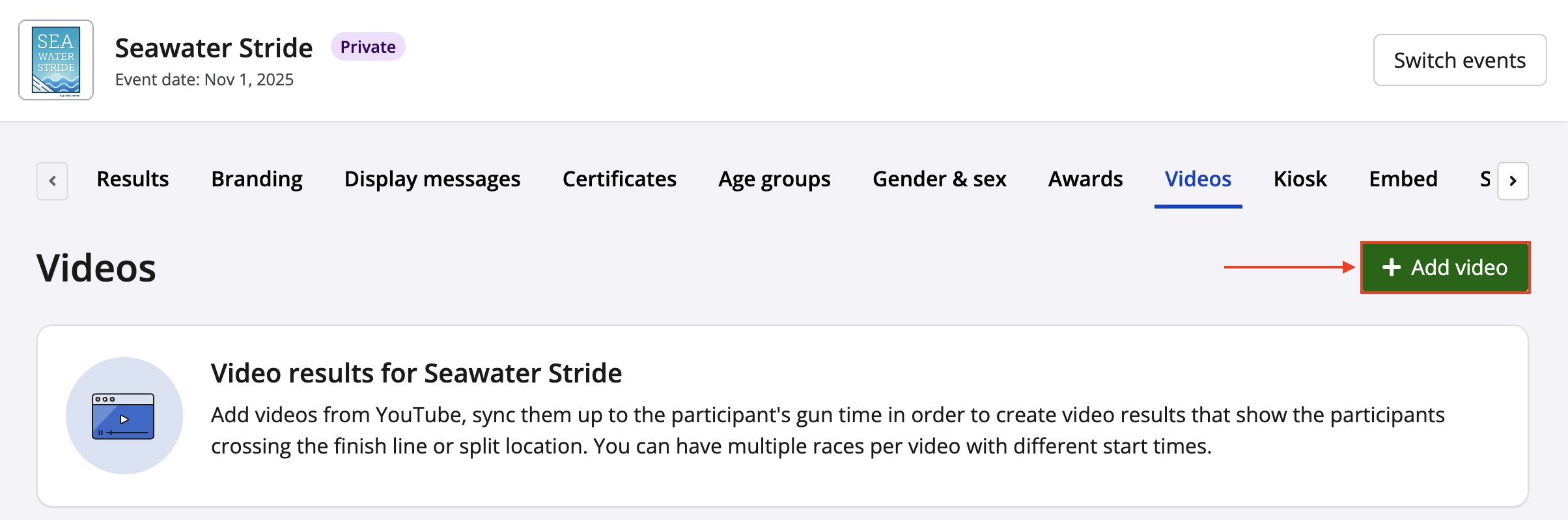Click the Private status badge
The image size is (1568, 520).
tap(368, 47)
